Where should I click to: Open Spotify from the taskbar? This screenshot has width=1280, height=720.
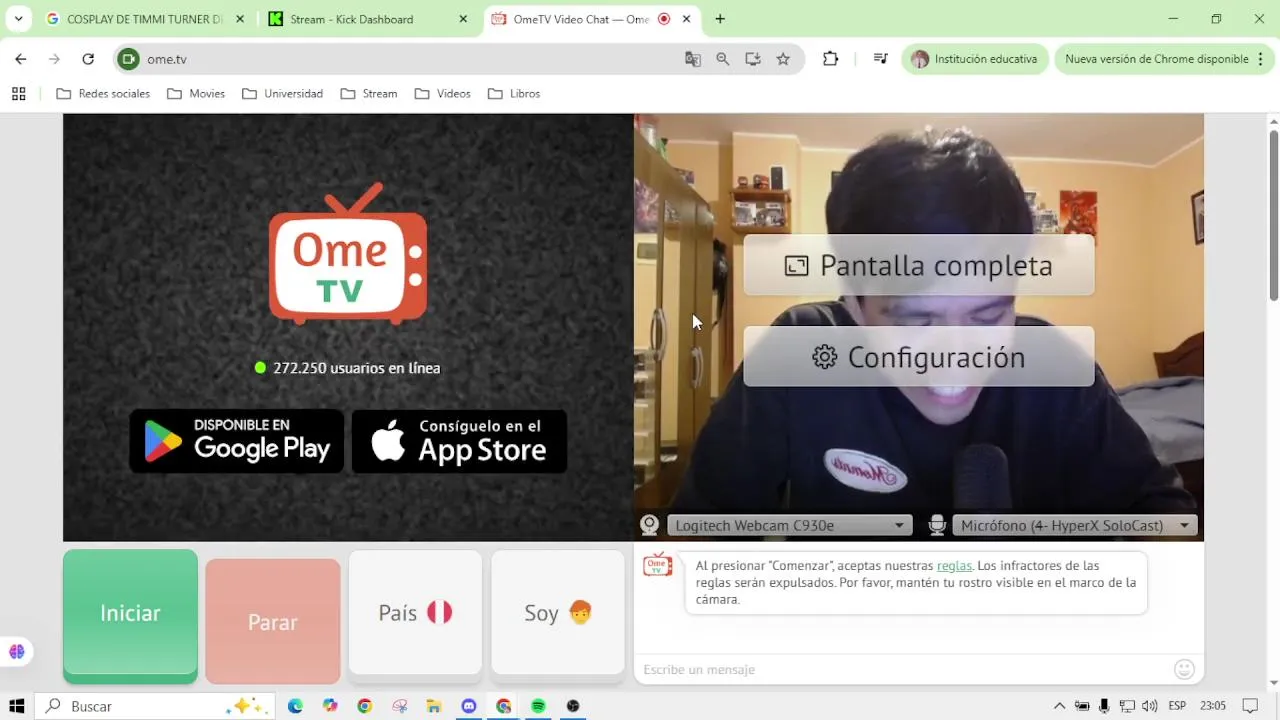point(538,706)
